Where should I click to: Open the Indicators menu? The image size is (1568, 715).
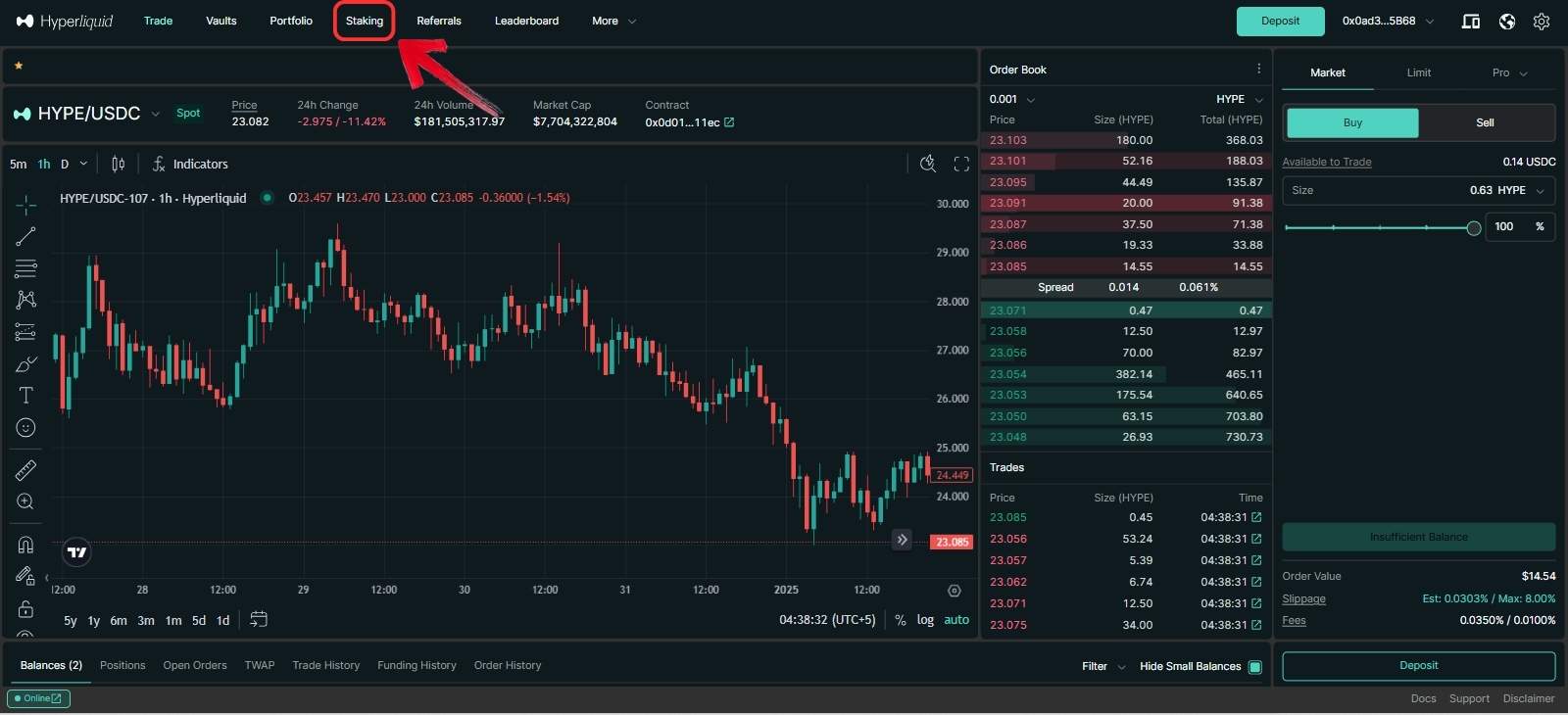190,164
